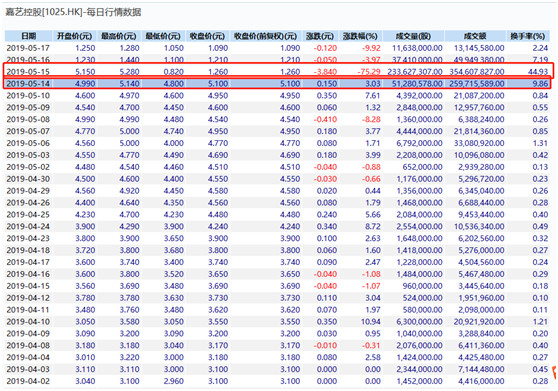The height and width of the screenshot is (391, 558).
Task: Sort by the 涨跌幅(%) column header
Action: click(360, 36)
